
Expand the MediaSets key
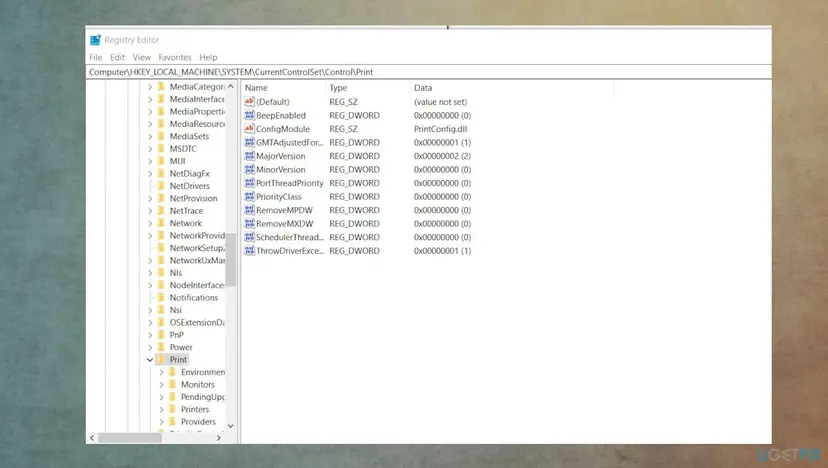[150, 136]
